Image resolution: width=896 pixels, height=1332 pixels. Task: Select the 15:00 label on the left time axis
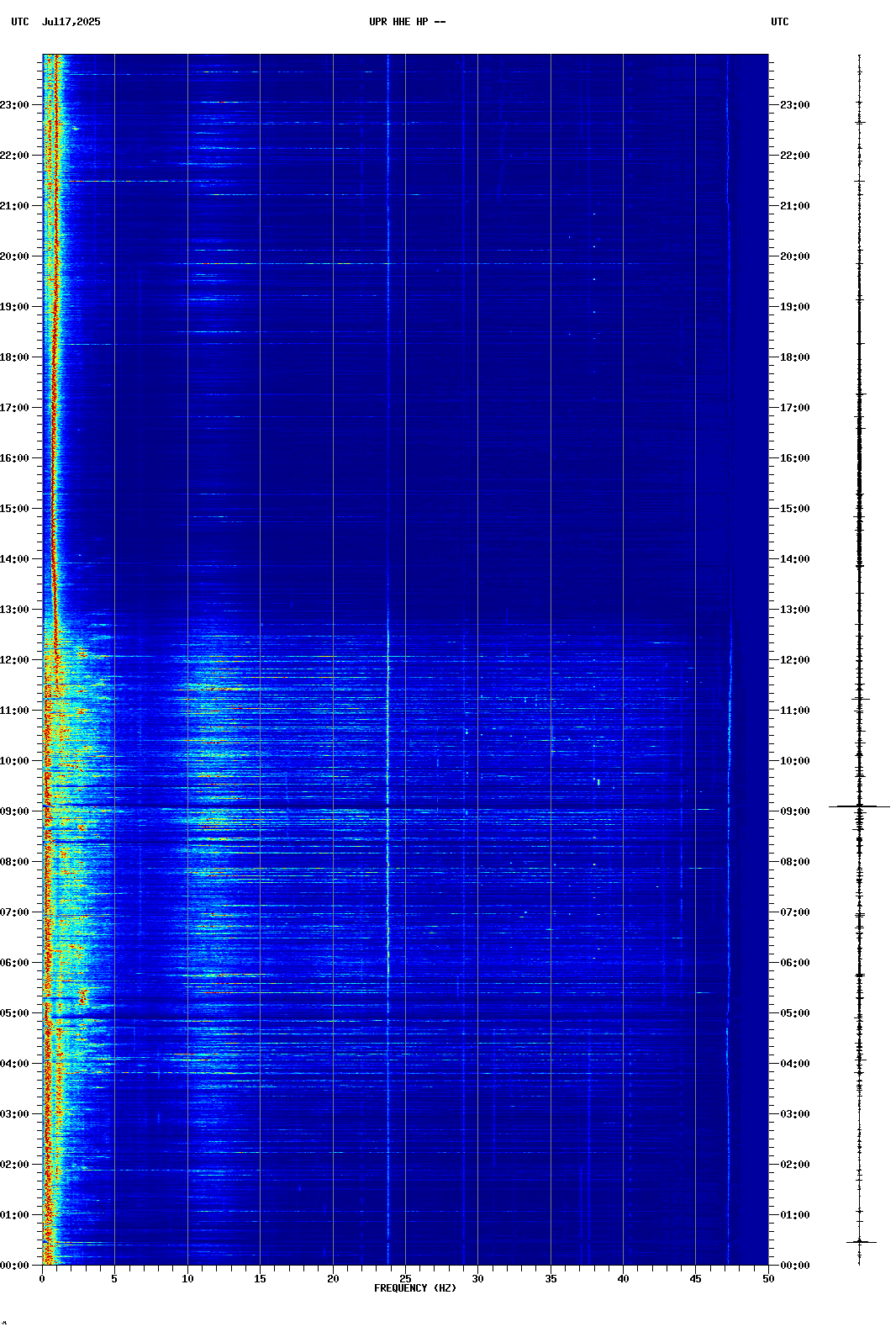point(14,509)
